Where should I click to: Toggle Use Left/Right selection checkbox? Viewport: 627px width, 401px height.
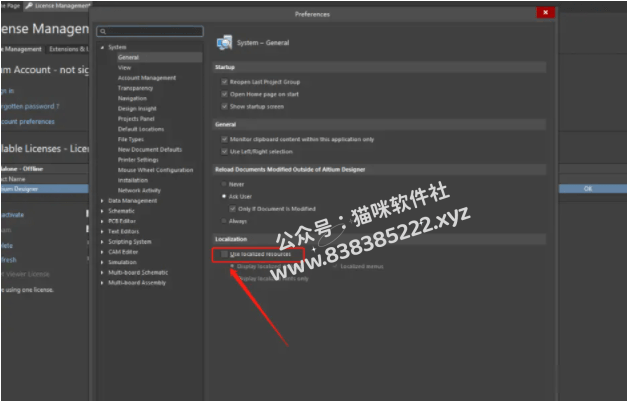click(x=224, y=152)
